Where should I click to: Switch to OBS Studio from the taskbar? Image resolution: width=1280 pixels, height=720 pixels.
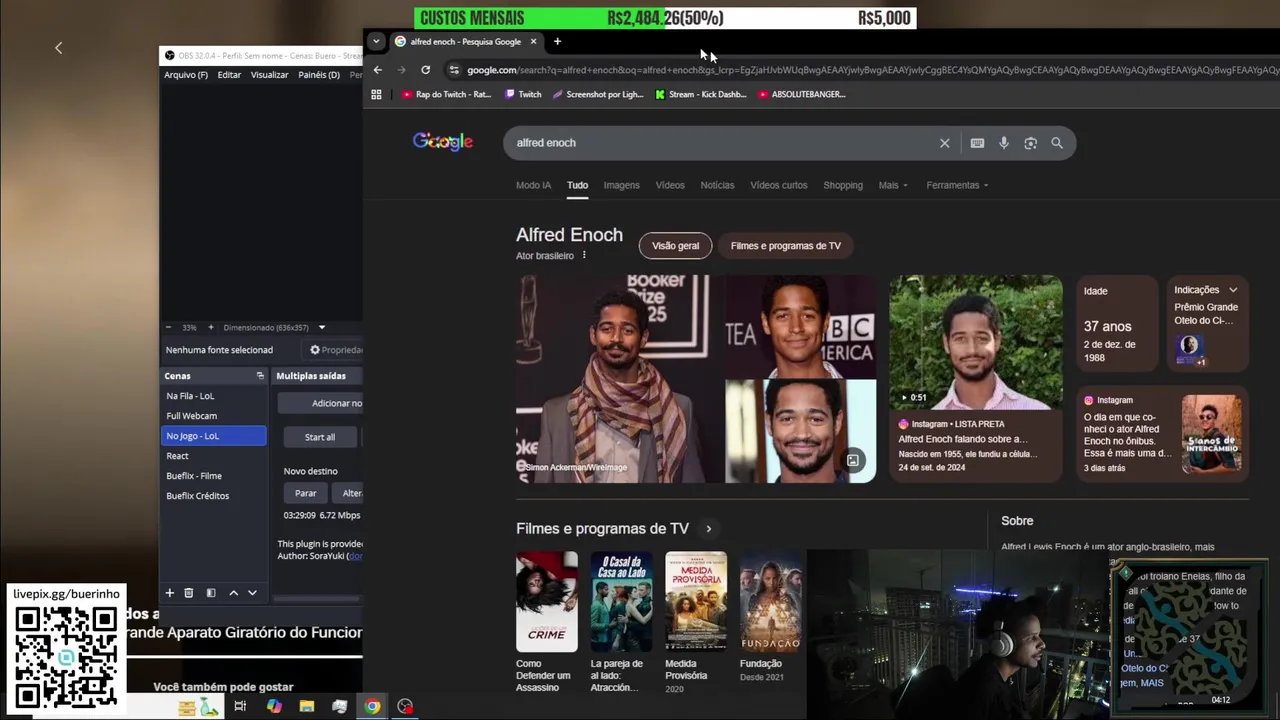point(405,706)
